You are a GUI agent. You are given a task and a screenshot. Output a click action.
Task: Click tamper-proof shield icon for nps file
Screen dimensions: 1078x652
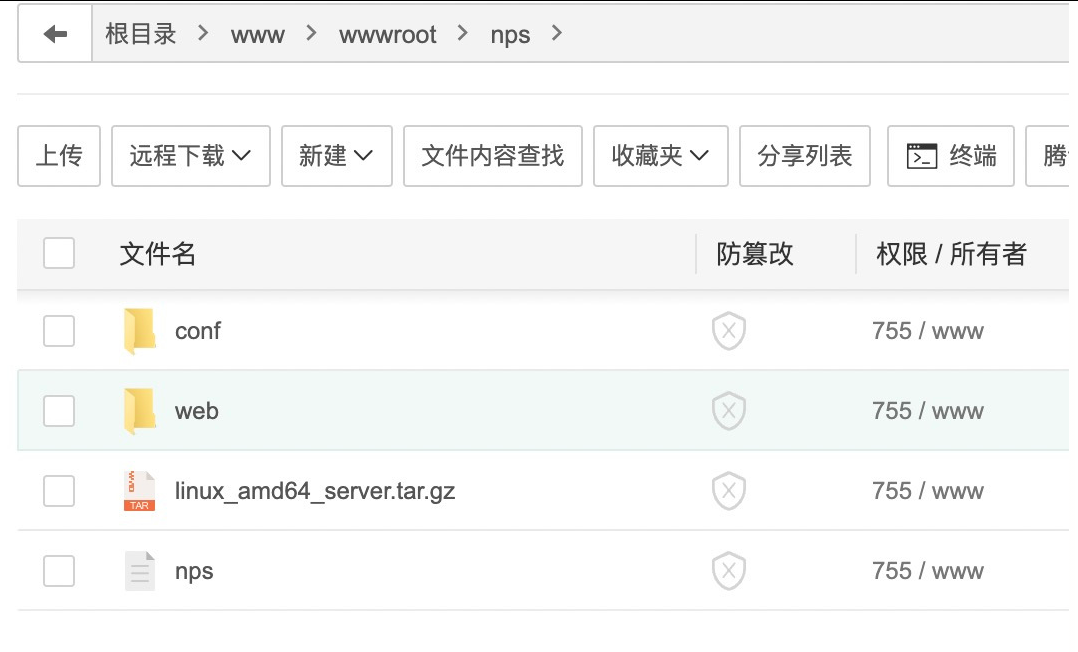click(x=729, y=571)
